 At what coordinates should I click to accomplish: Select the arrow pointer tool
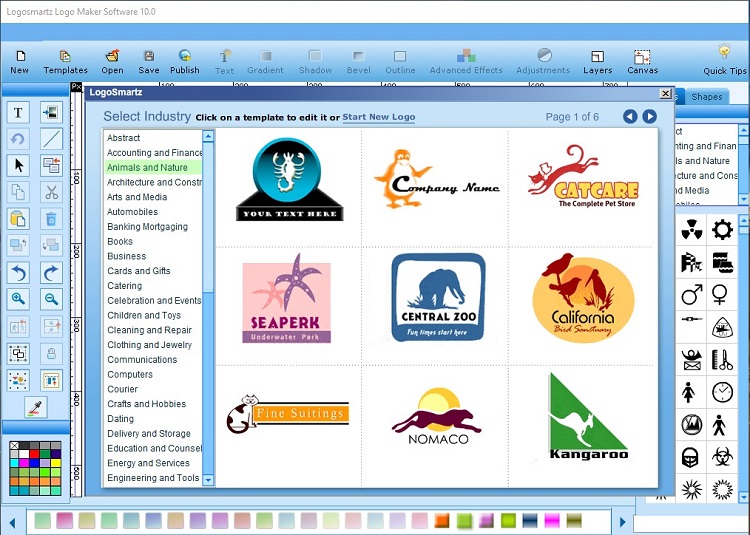[18, 165]
